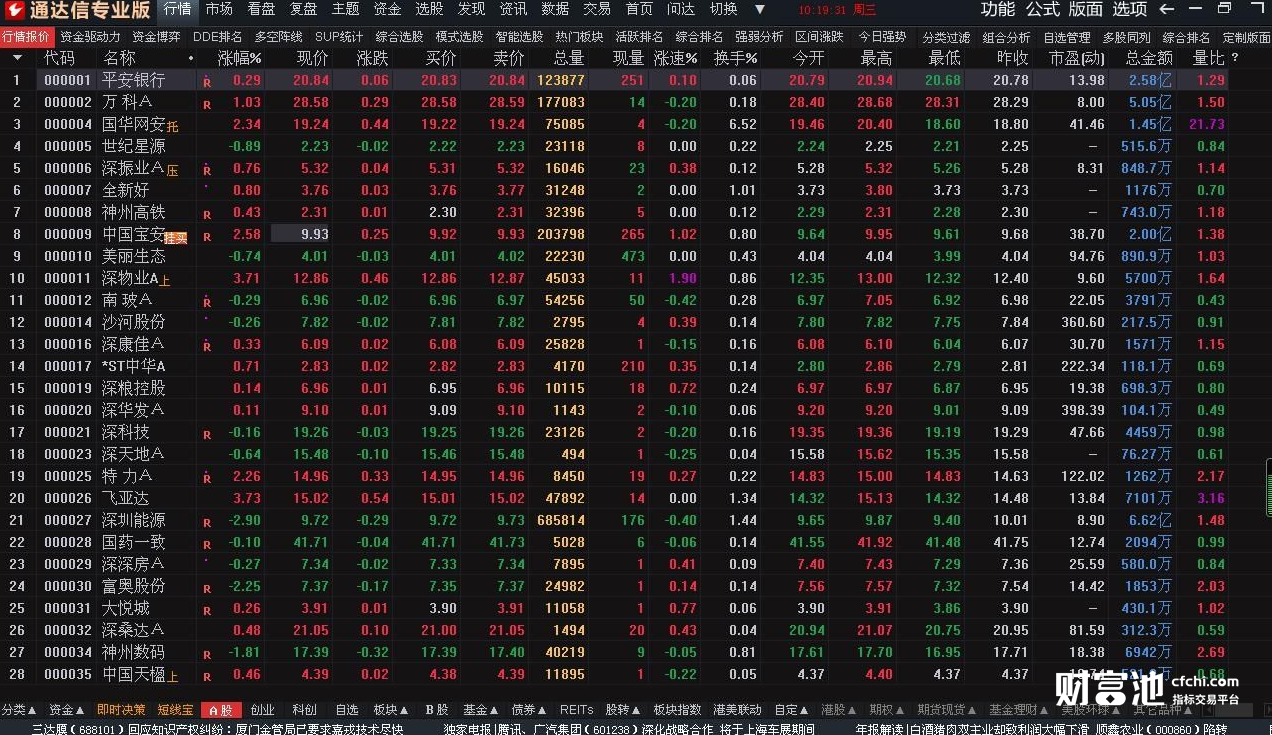Switch to the 自选管理 tab
This screenshot has width=1272, height=735.
pyautogui.click(x=1067, y=37)
